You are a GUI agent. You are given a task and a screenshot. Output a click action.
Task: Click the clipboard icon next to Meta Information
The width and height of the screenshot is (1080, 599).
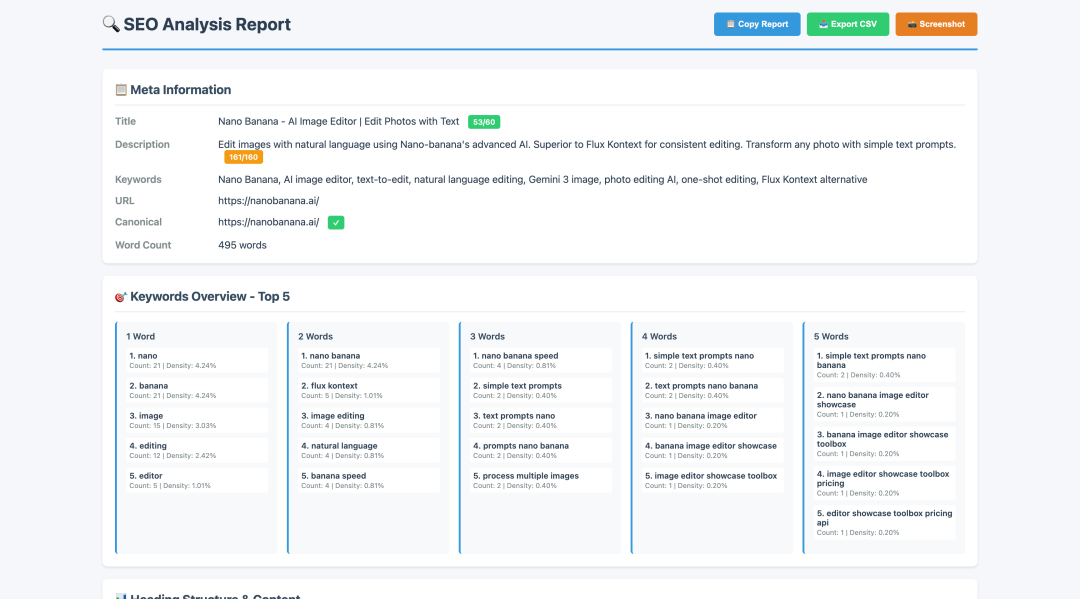(x=121, y=90)
